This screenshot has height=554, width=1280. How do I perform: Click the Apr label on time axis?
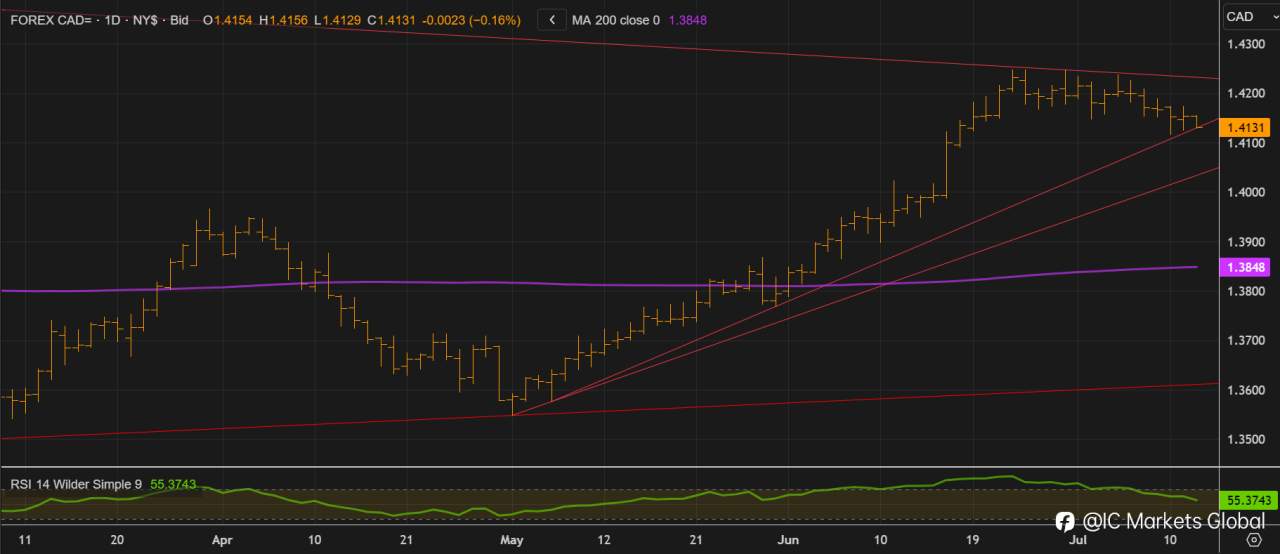(x=220, y=540)
